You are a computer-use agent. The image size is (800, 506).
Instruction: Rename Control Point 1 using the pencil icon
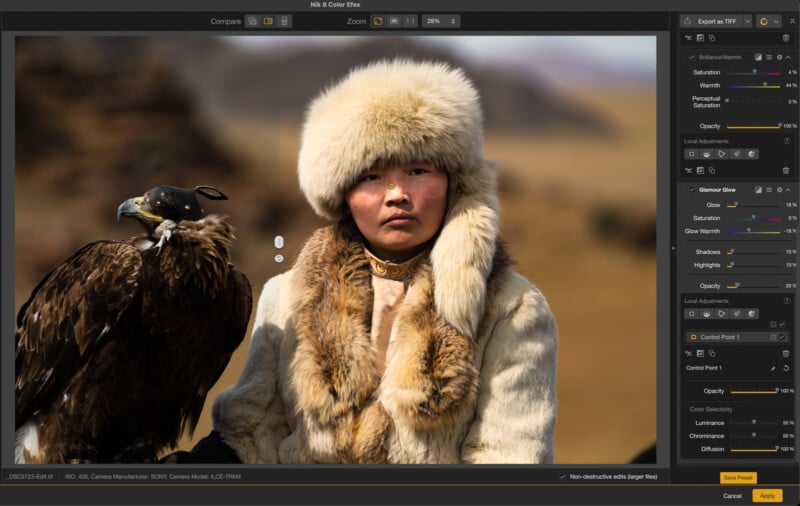(x=773, y=368)
